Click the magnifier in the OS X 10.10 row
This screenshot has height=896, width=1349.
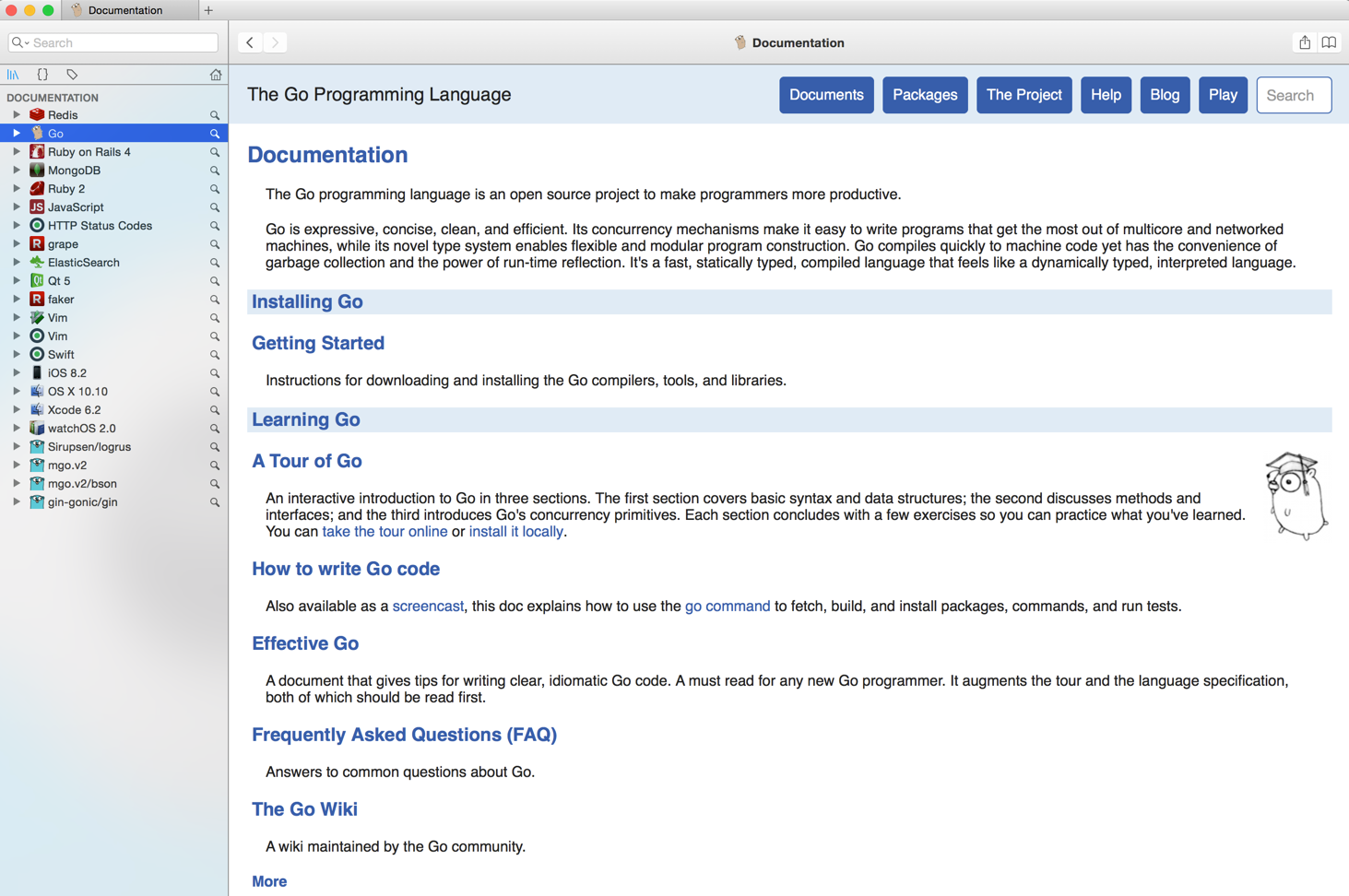[x=215, y=392]
